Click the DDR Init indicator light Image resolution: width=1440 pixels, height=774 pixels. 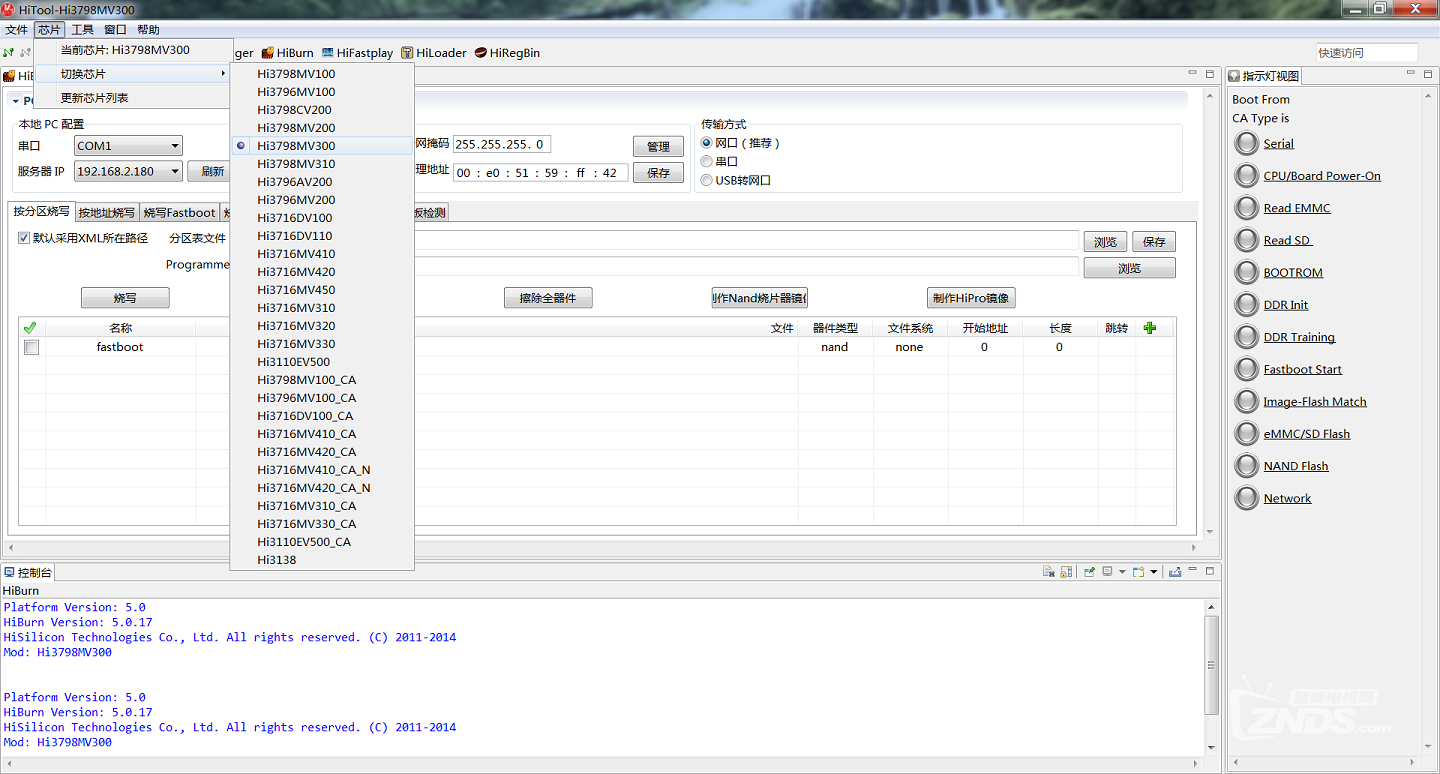click(x=1246, y=304)
